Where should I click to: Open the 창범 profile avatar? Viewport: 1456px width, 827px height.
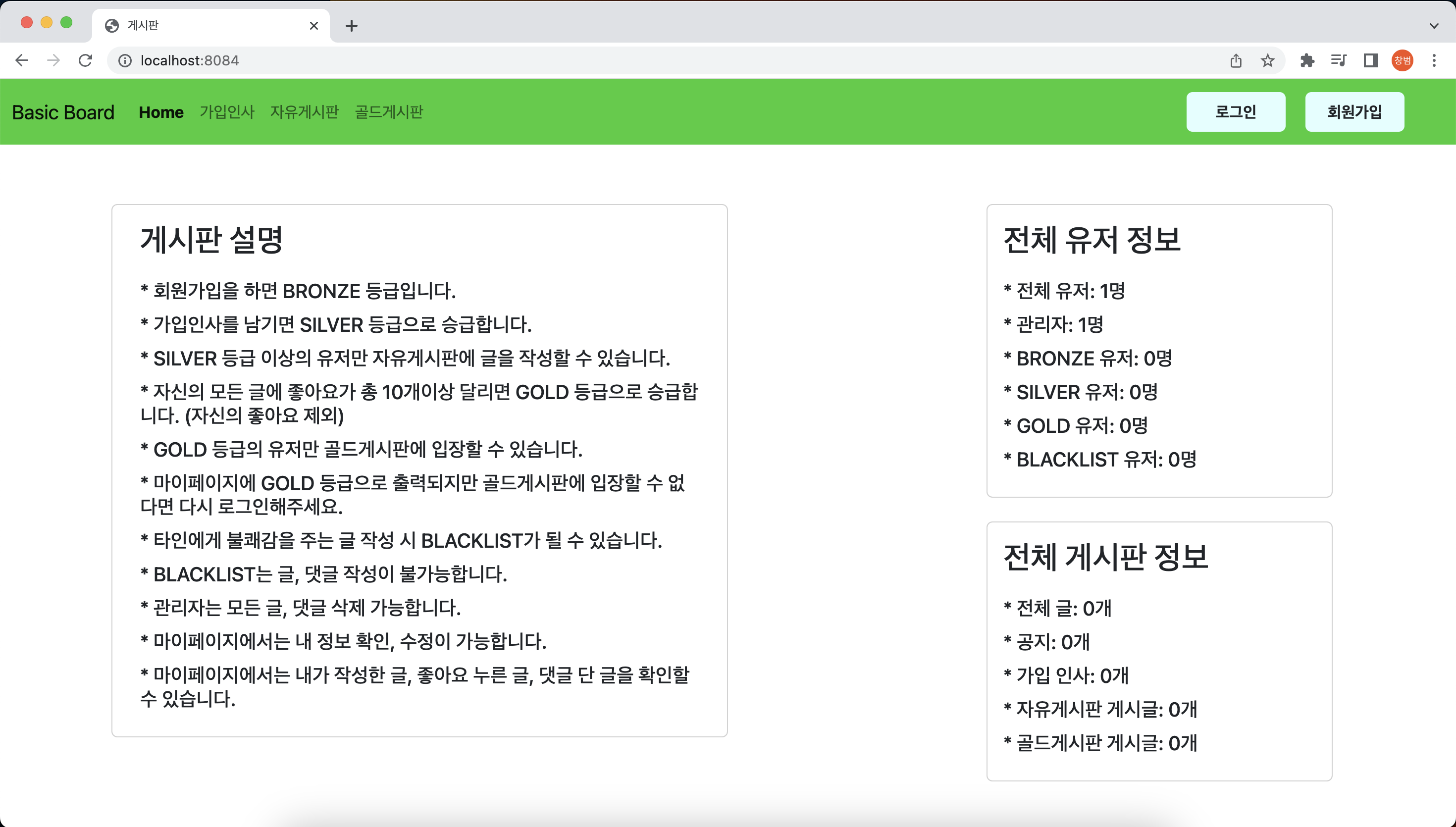tap(1402, 60)
